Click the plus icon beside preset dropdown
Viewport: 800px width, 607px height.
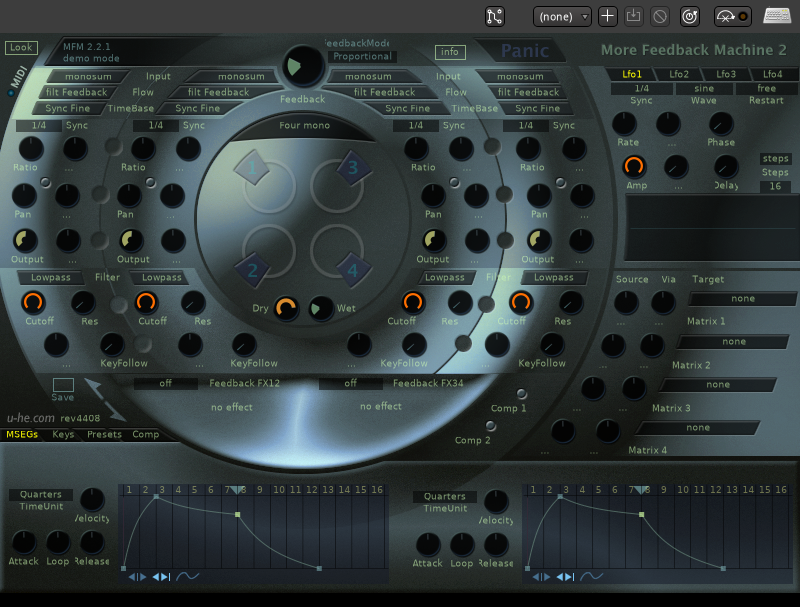pyautogui.click(x=607, y=16)
